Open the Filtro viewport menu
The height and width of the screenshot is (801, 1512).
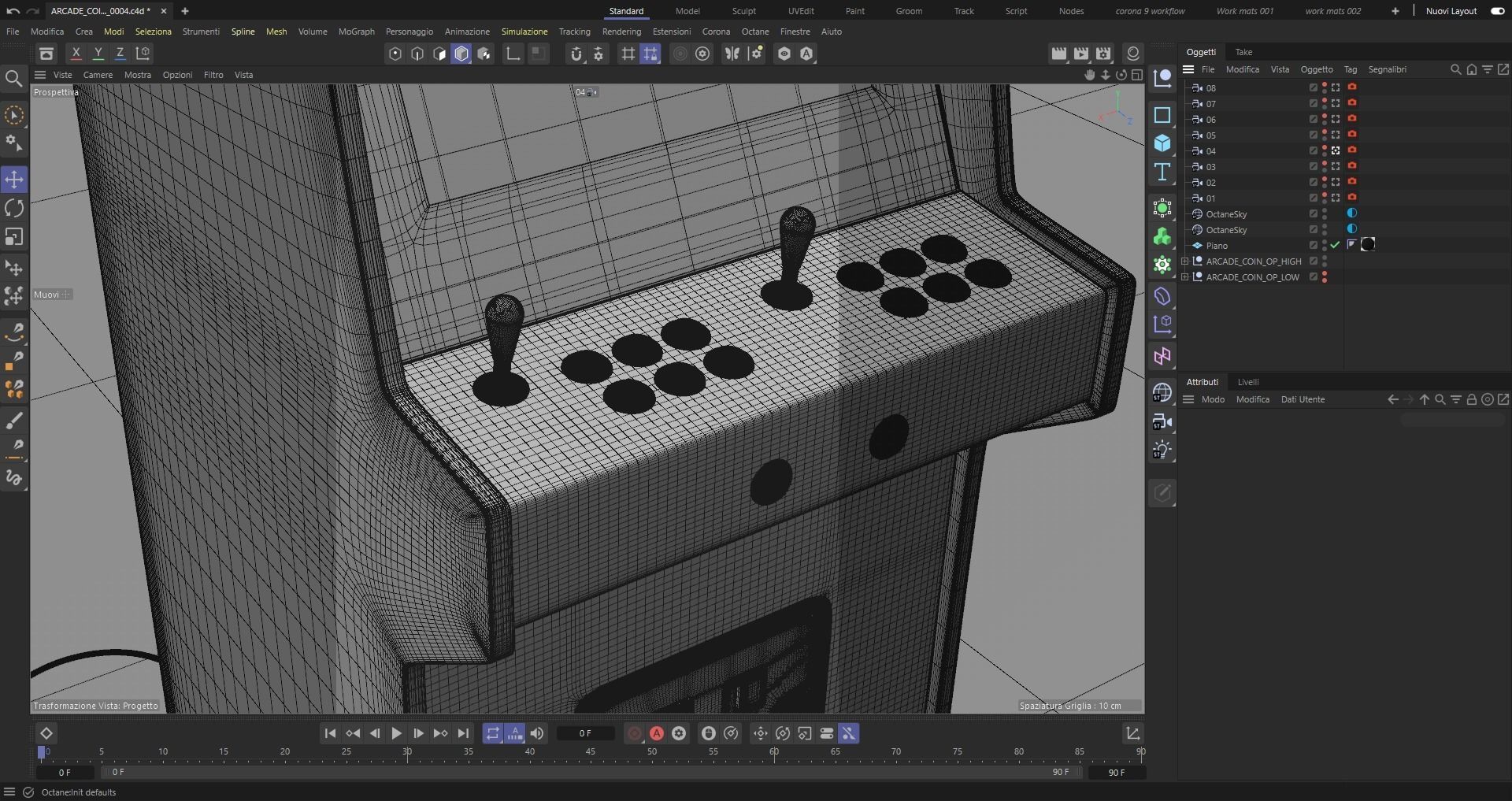pyautogui.click(x=213, y=75)
